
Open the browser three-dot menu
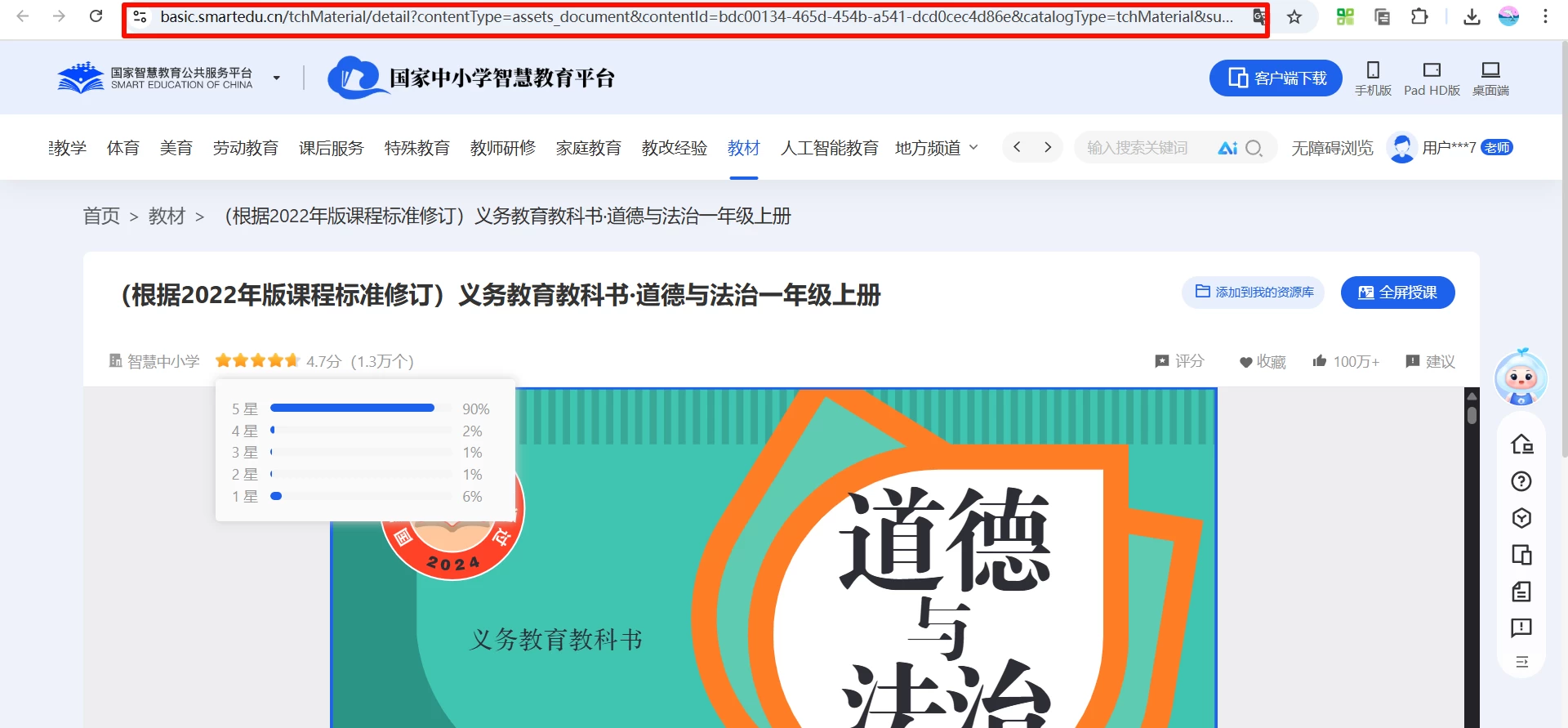1545,16
